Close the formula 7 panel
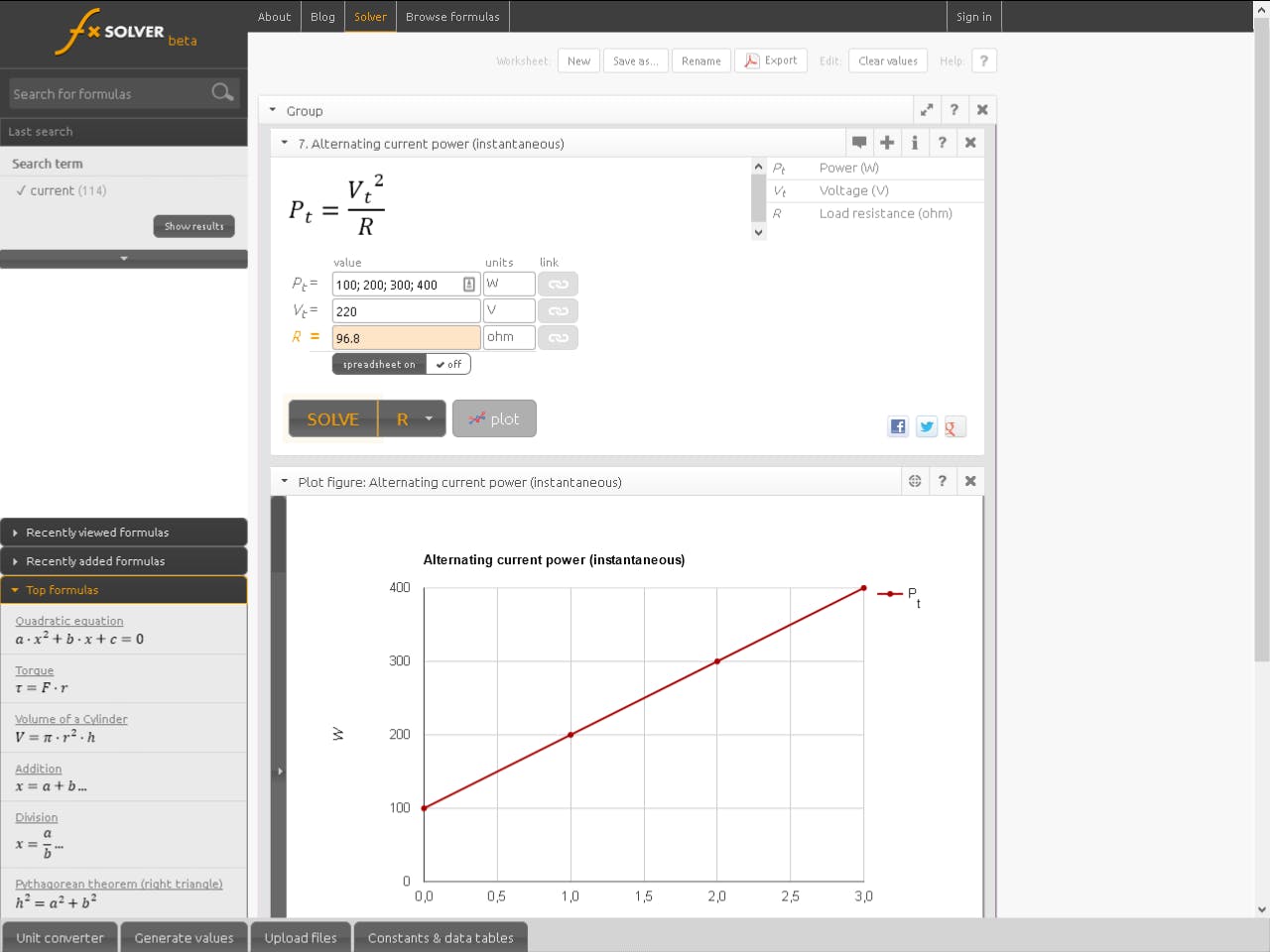This screenshot has height=952, width=1270. 970,143
